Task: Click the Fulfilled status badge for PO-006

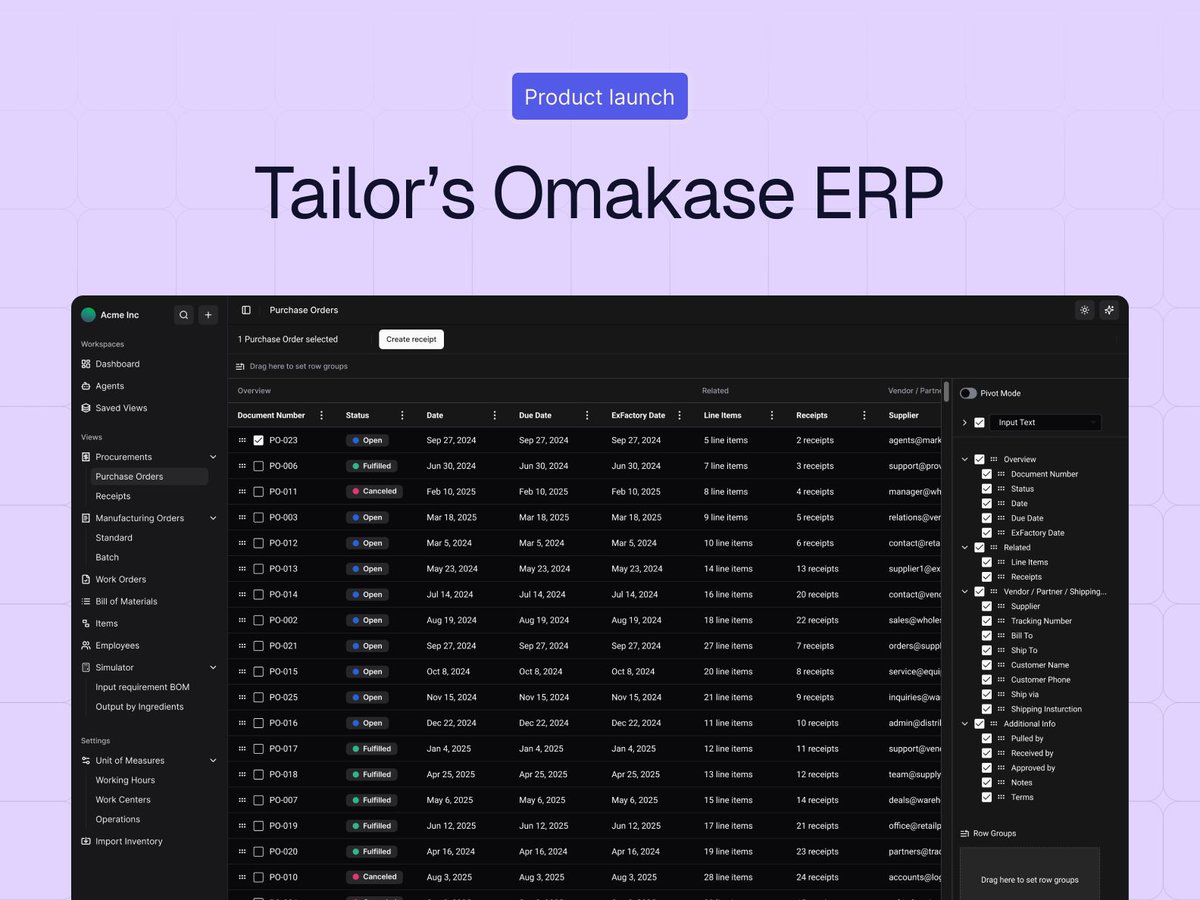Action: coord(373,466)
